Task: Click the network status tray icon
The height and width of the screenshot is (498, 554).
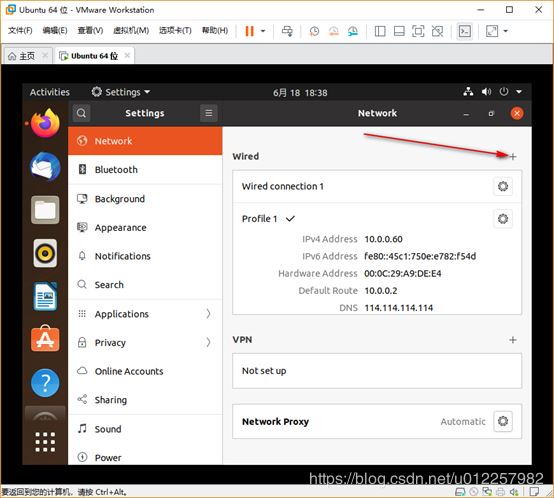Action: pyautogui.click(x=468, y=92)
